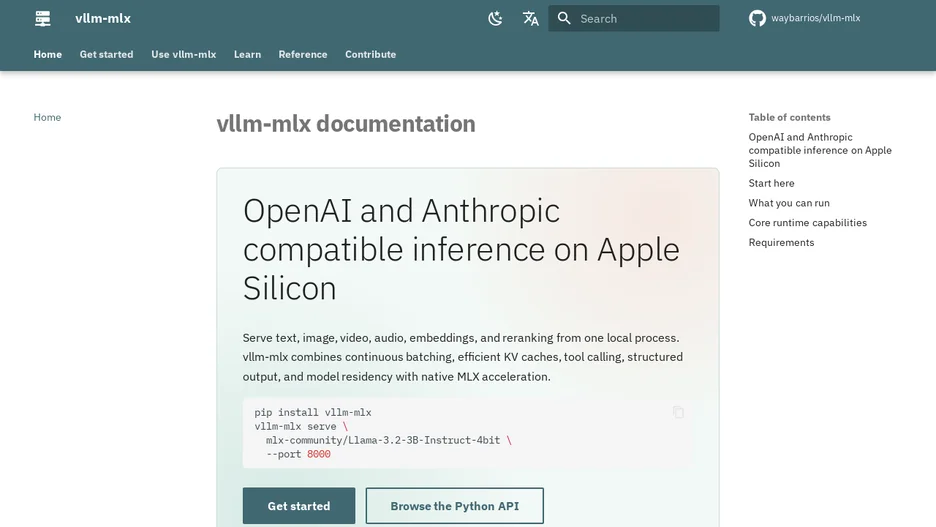This screenshot has height=527, width=936.
Task: Jump to Core runtime capabilities section
Action: point(807,223)
